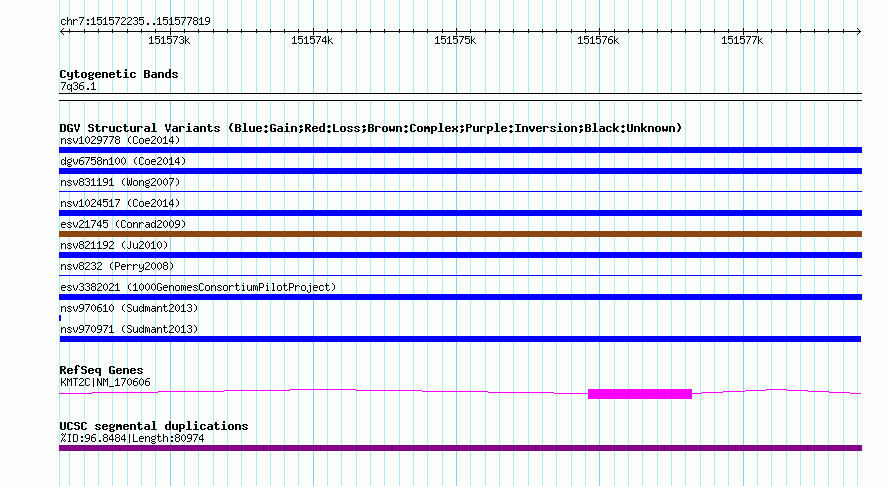This screenshot has width=890, height=486.
Task: Click the 151573k ruler tick label
Action: coord(169,40)
